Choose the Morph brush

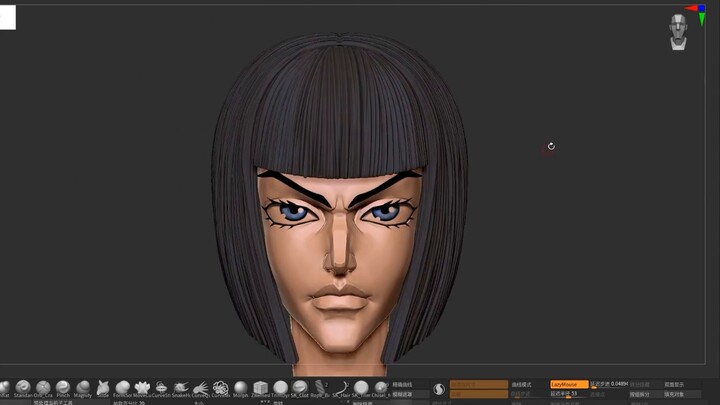tap(241, 388)
